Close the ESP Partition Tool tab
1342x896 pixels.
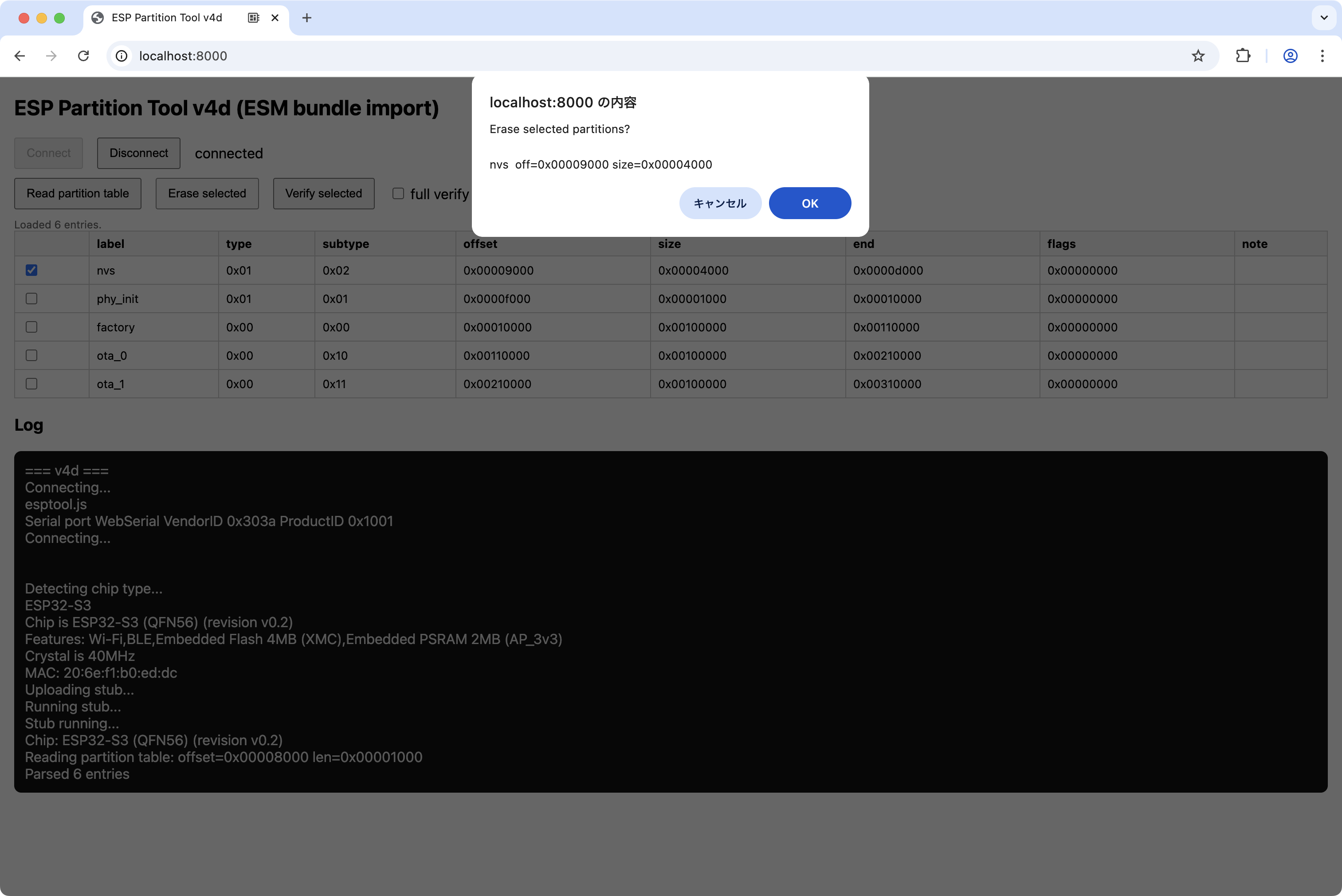pos(275,18)
